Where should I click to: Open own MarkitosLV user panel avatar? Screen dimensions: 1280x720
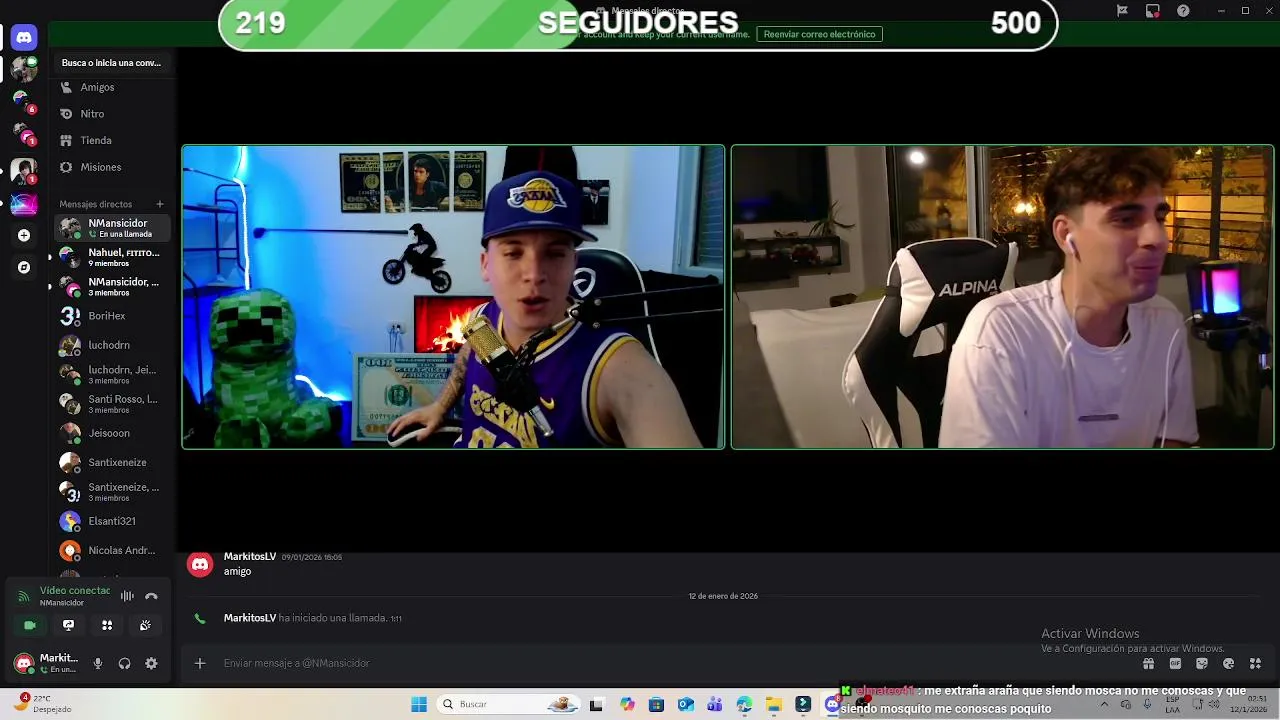point(24,663)
